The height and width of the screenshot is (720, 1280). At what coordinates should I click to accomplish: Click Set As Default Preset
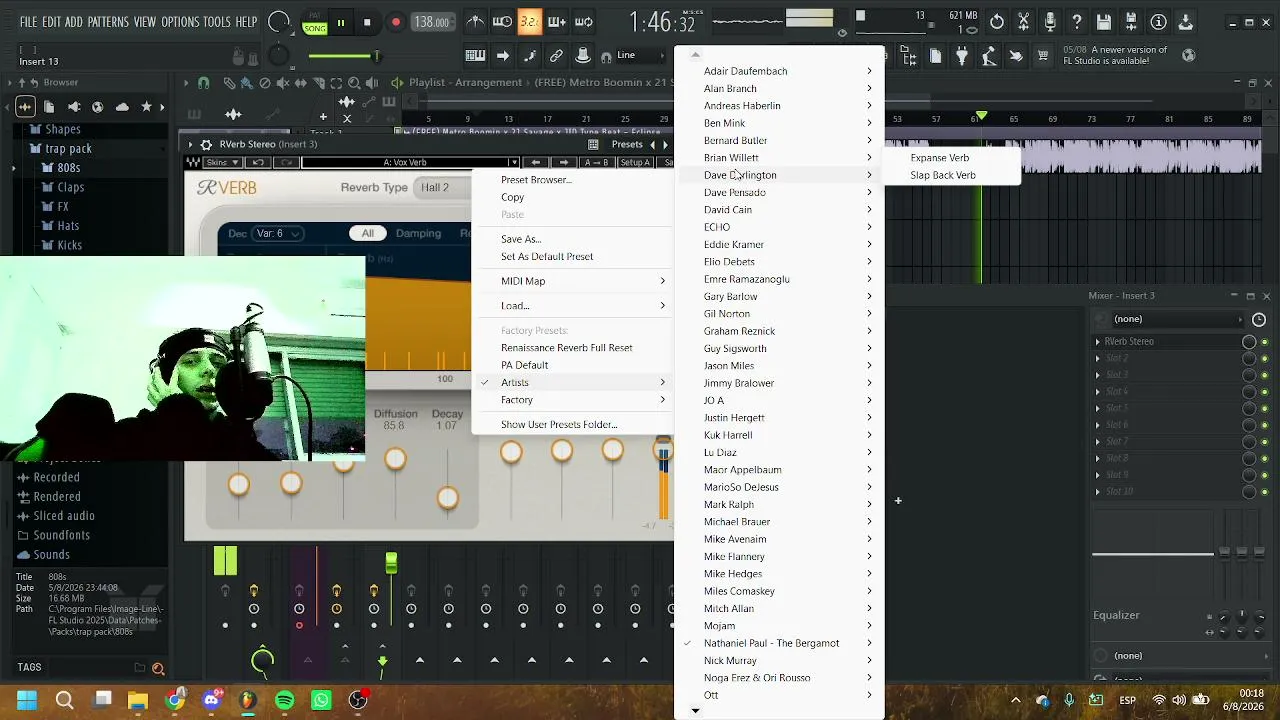[573, 257]
